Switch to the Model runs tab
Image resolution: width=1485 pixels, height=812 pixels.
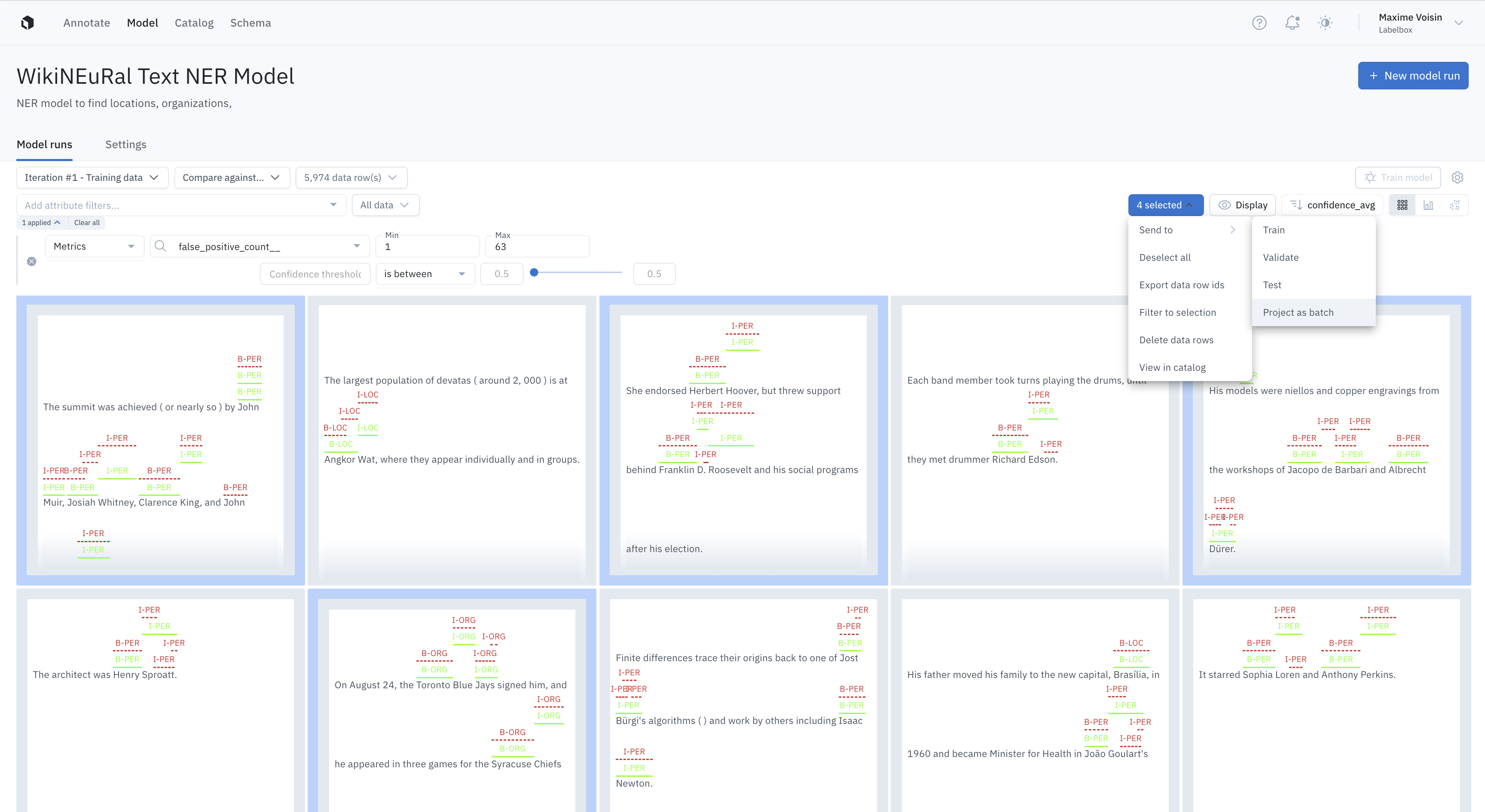(44, 144)
